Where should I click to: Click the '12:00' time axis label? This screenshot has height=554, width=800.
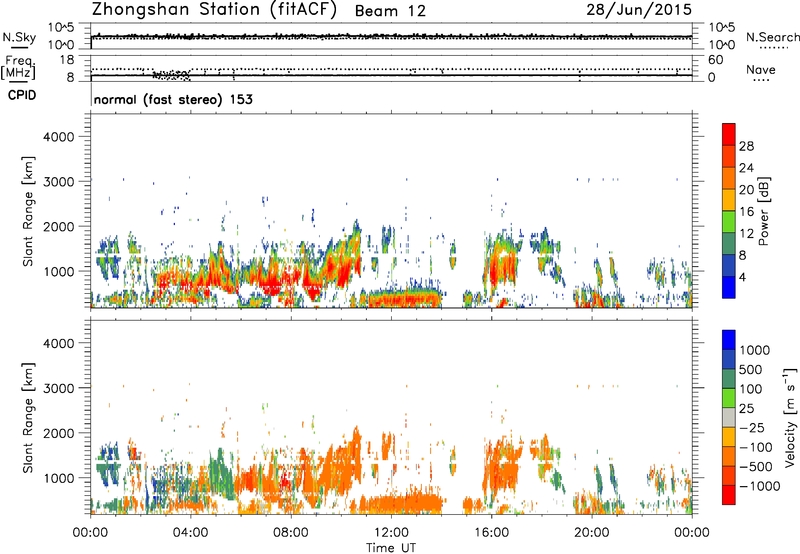[x=391, y=533]
